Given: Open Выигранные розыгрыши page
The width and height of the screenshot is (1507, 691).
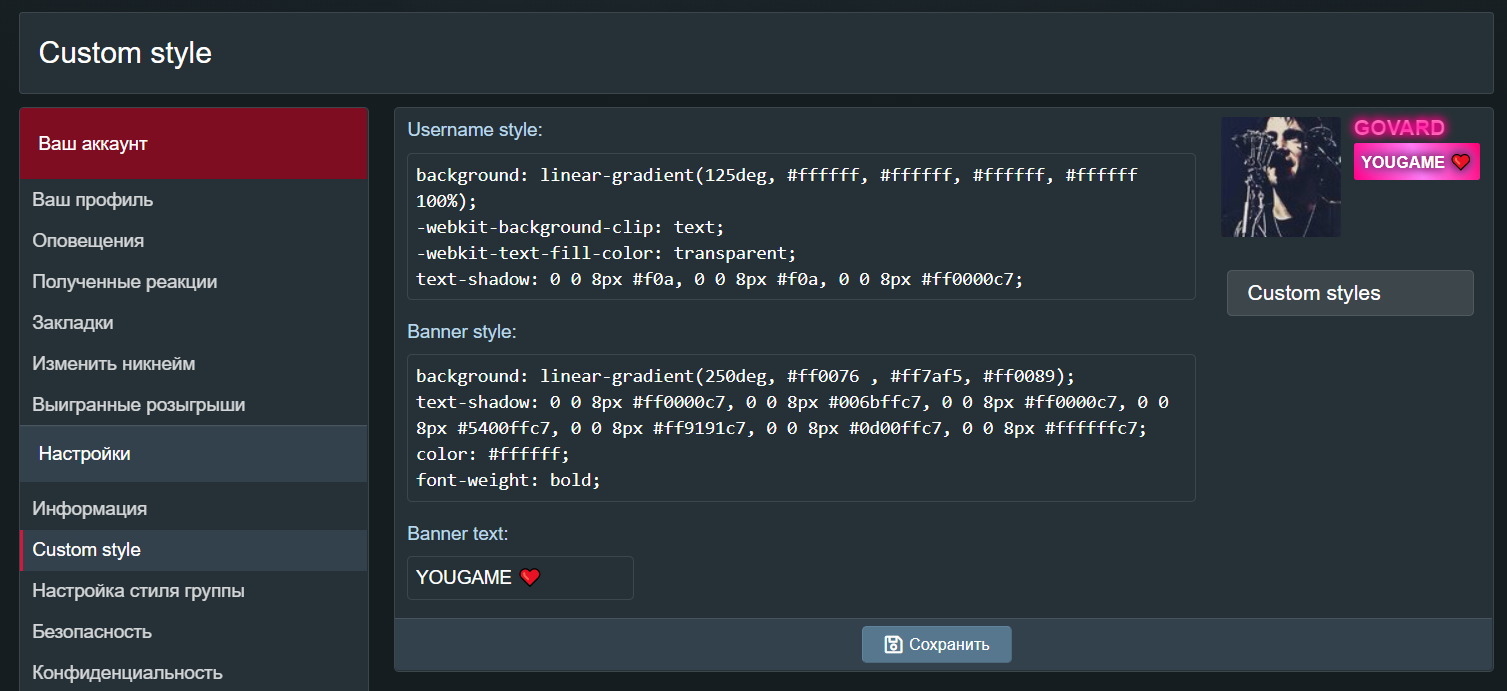Looking at the screenshot, I should (139, 404).
